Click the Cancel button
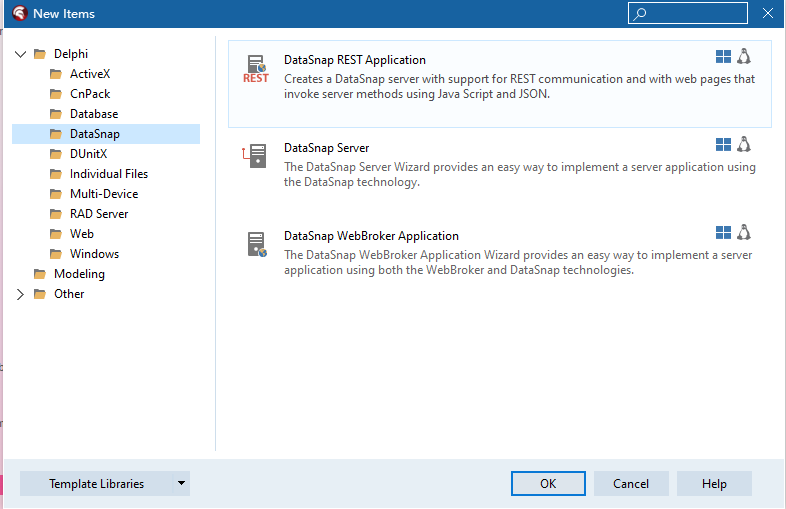This screenshot has width=786, height=509. [x=631, y=483]
